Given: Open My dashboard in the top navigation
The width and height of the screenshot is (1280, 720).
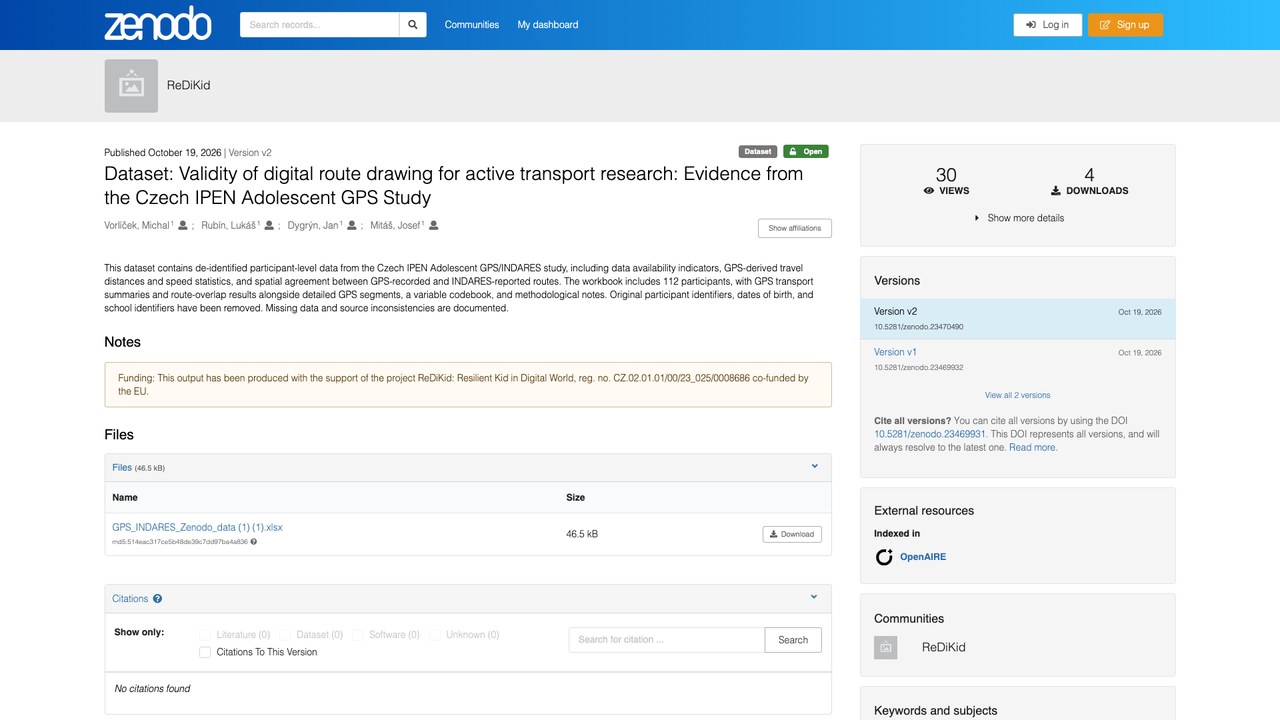Looking at the screenshot, I should click(x=548, y=25).
